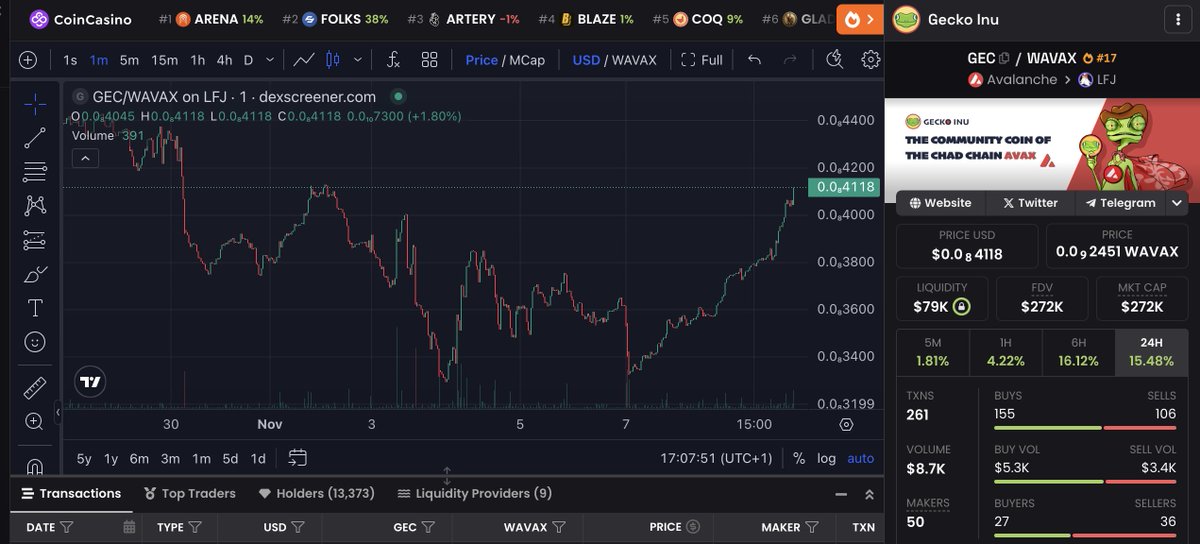
Task: Click the Gecko Inu banner image
Action: point(1042,144)
